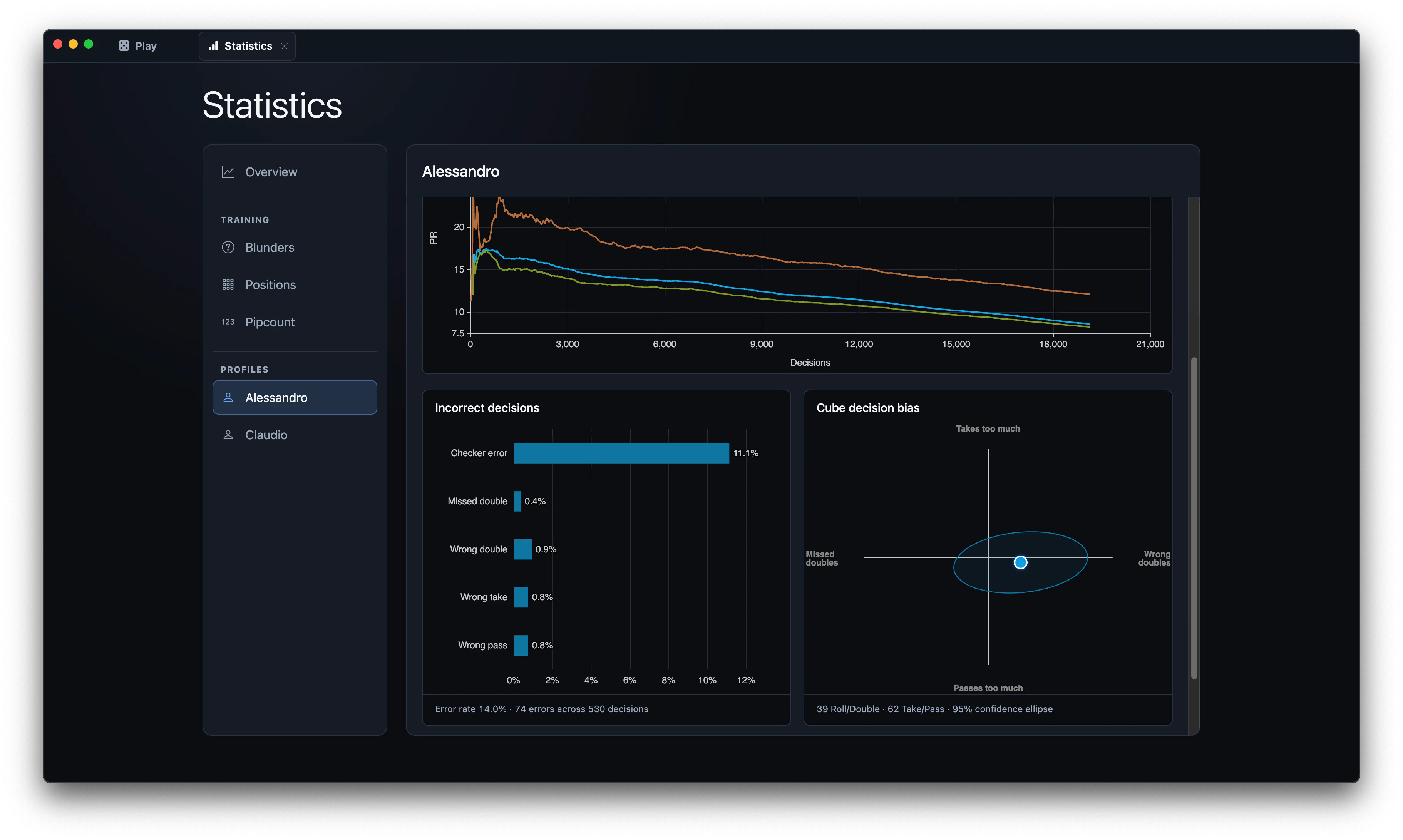Click the 'Decisions' axis title

pyautogui.click(x=810, y=363)
